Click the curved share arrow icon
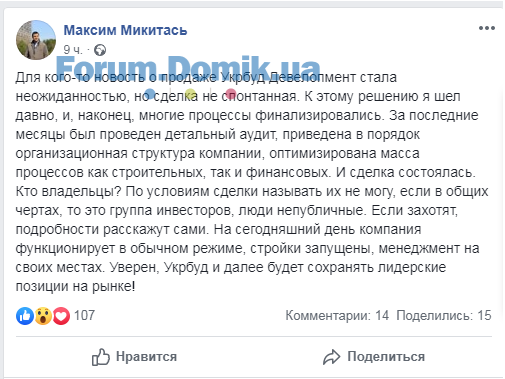505x379 pixels. 332,357
